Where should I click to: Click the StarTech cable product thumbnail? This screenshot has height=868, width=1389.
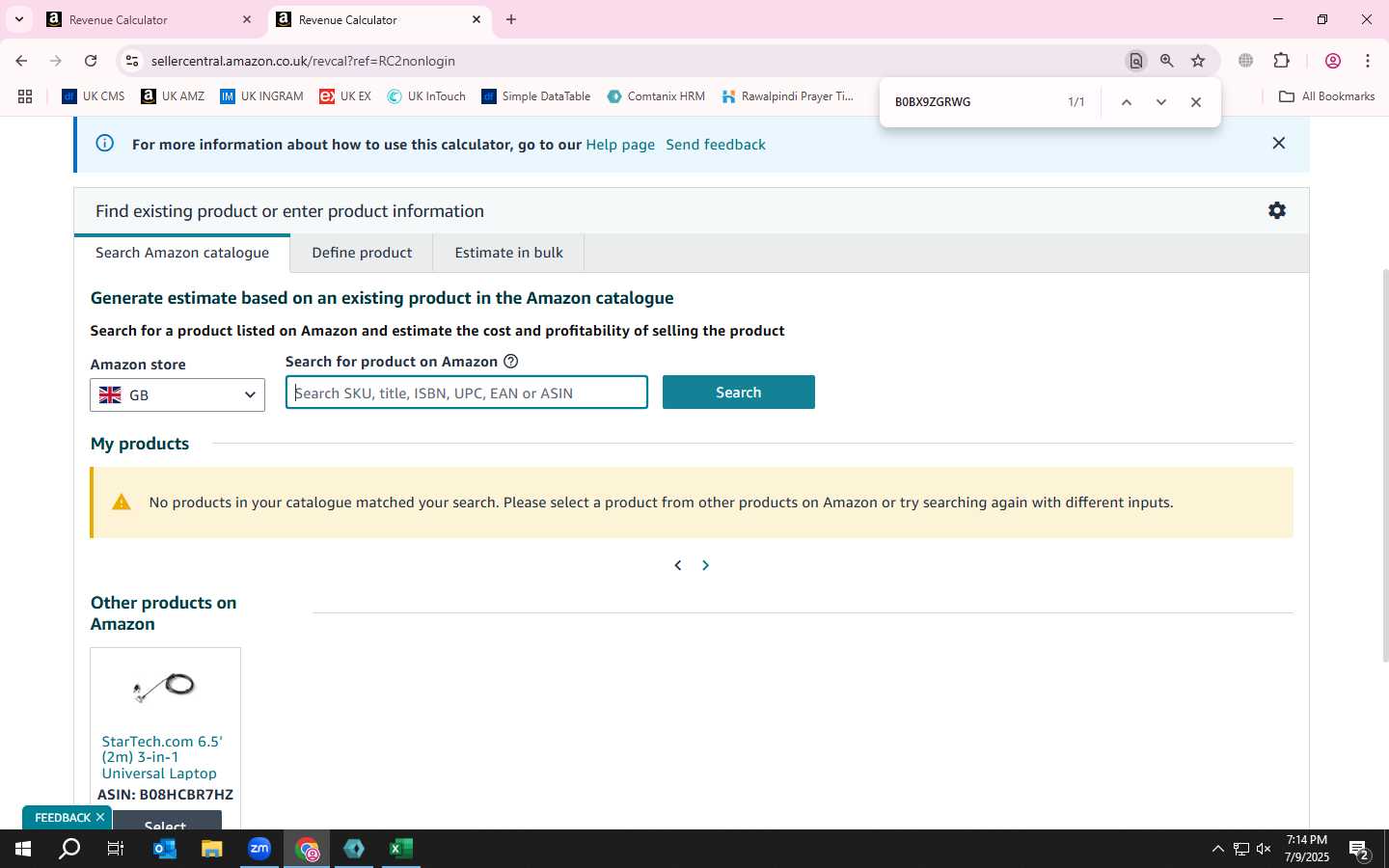point(165,687)
